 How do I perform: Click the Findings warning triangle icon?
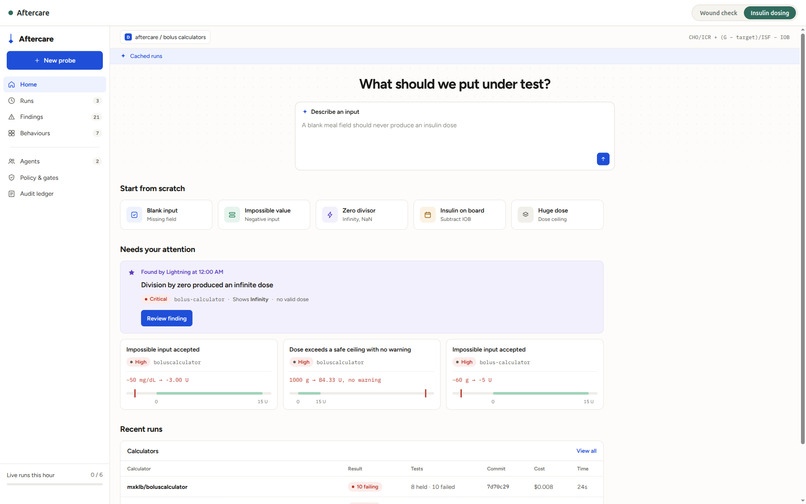pos(11,117)
